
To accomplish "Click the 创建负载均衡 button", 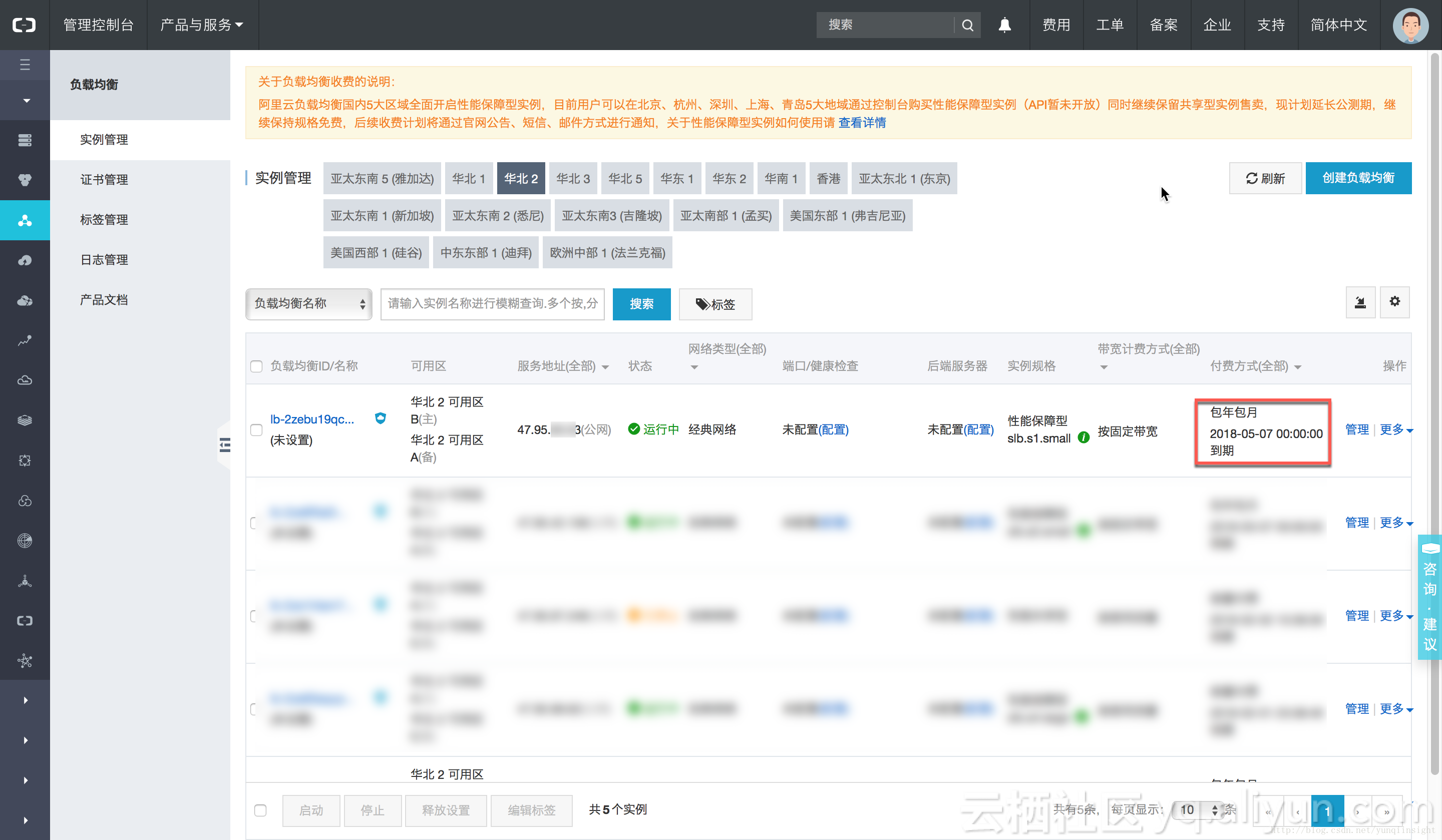I will point(1358,178).
